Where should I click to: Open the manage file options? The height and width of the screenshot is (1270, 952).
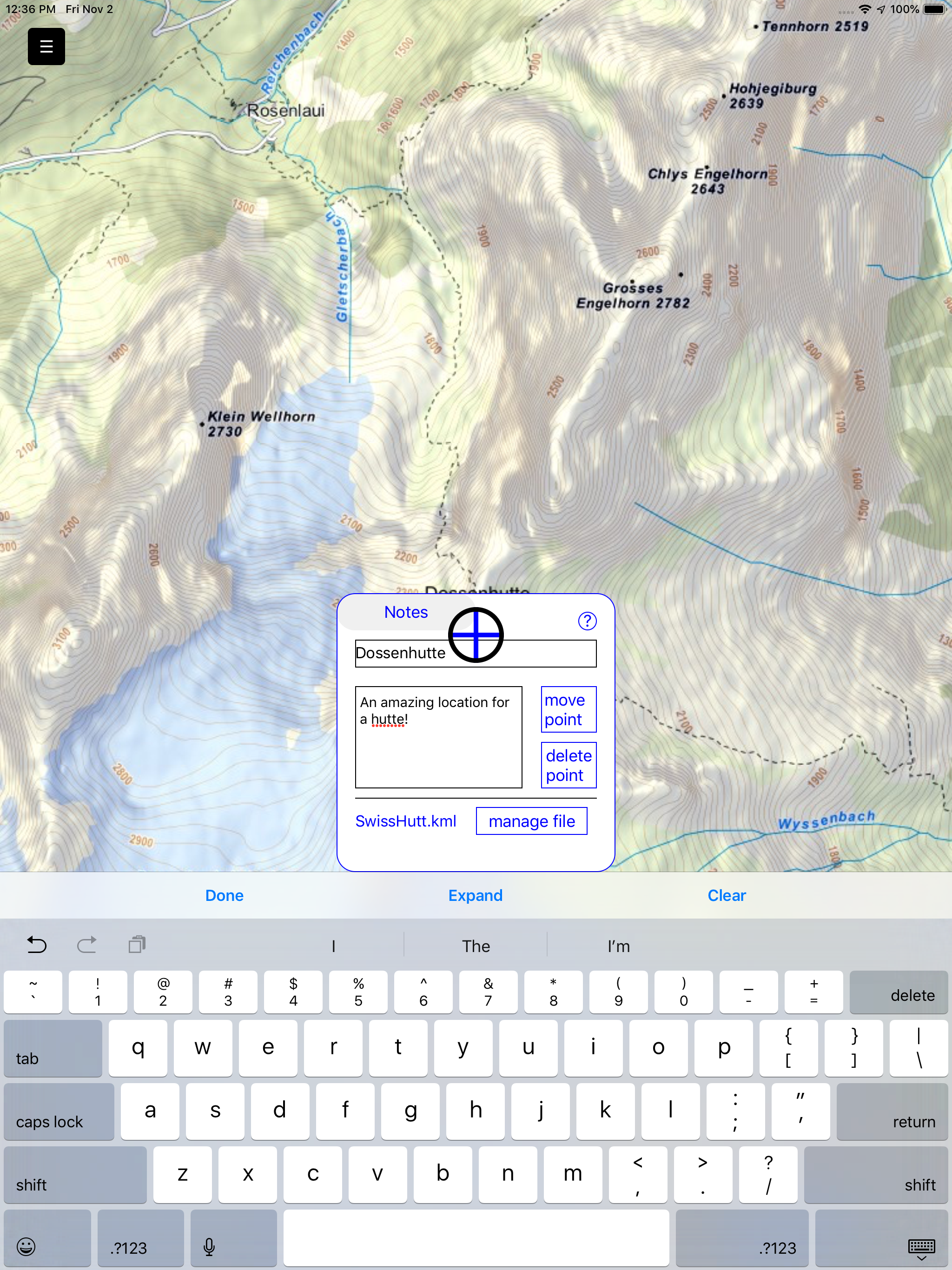point(531,821)
